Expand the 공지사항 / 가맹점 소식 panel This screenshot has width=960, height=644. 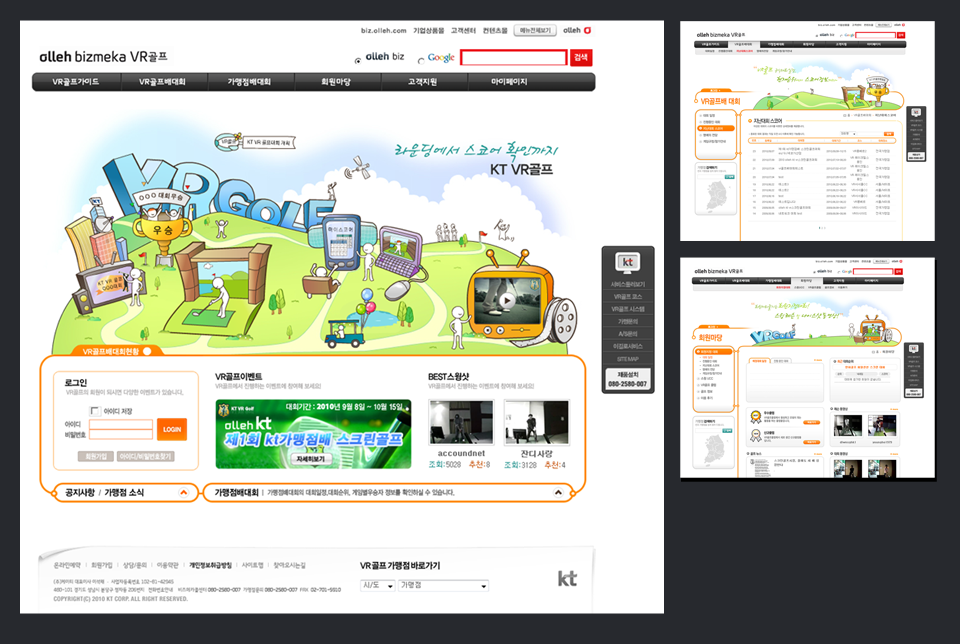click(184, 493)
